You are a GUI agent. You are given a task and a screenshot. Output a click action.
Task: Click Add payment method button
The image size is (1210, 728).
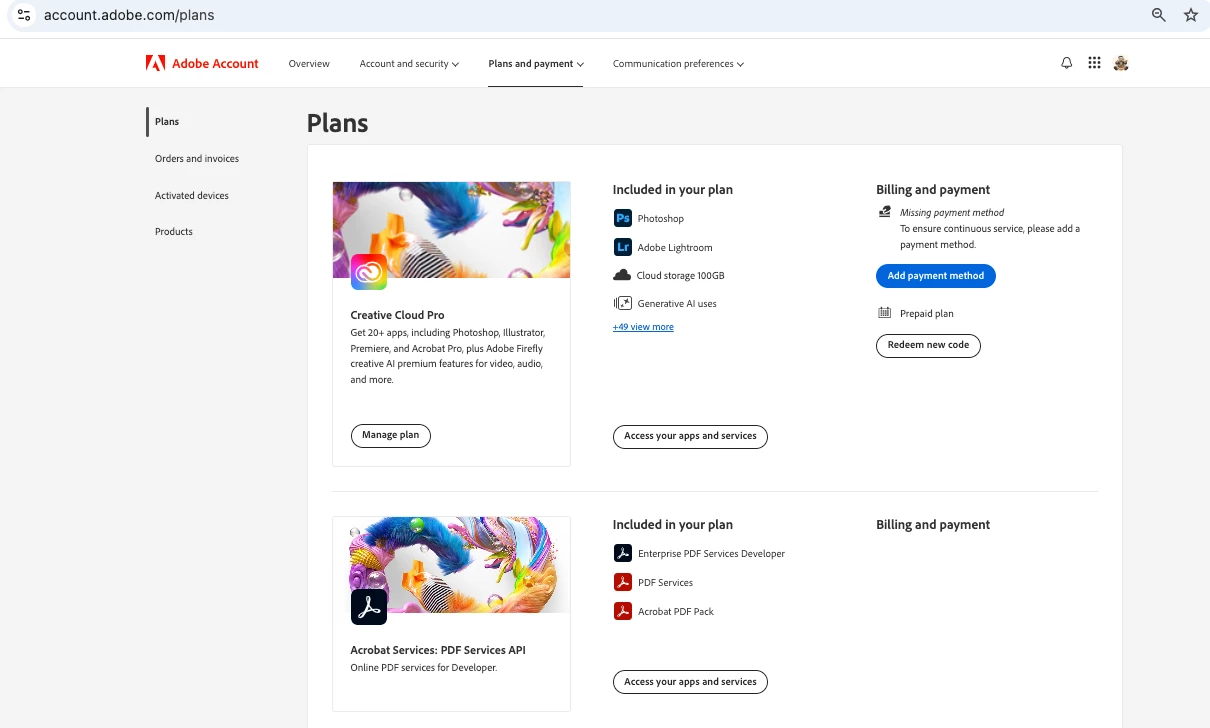936,276
